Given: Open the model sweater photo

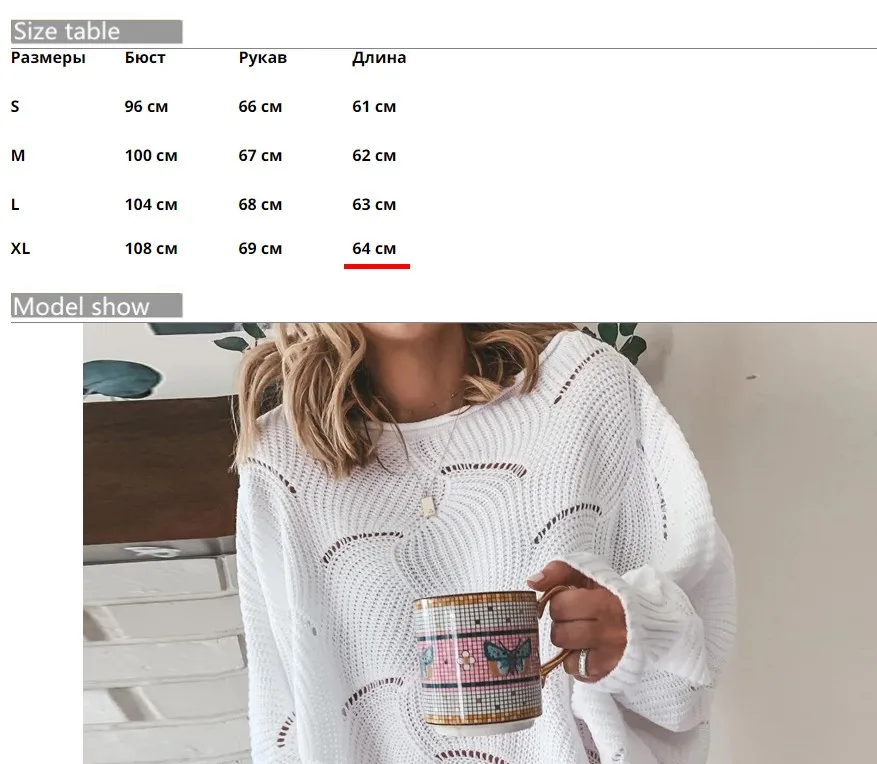Looking at the screenshot, I should pyautogui.click(x=480, y=543).
